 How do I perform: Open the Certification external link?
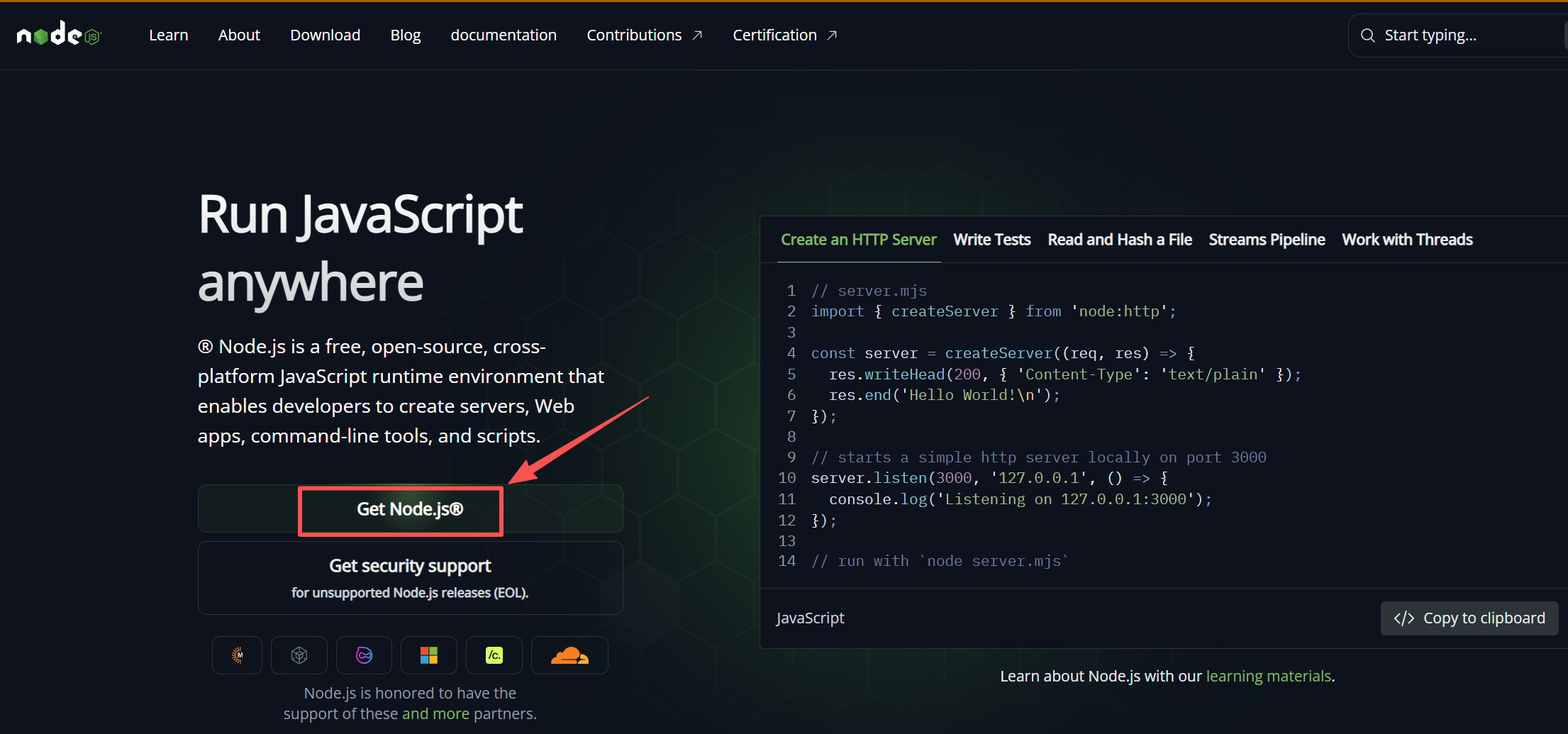coord(784,35)
